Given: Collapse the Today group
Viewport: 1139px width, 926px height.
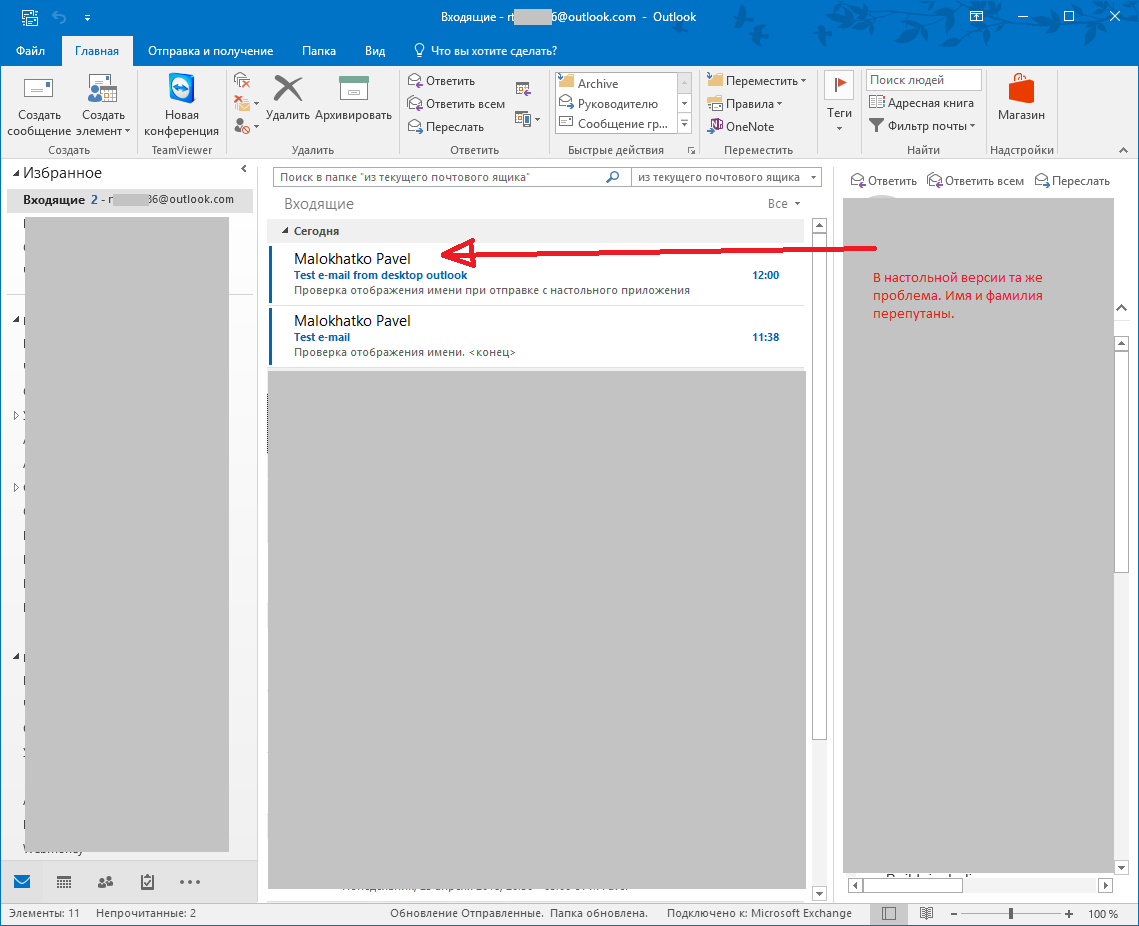Looking at the screenshot, I should pos(285,230).
